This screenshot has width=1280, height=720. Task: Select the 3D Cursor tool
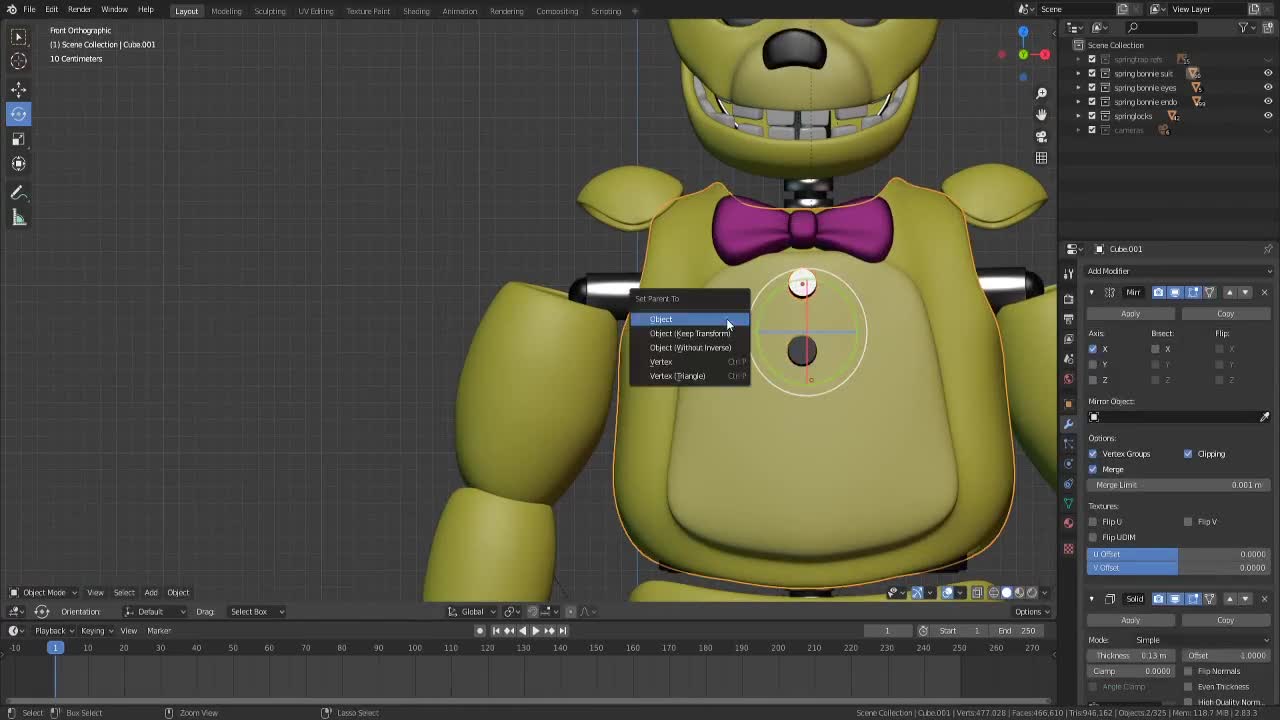(18, 61)
